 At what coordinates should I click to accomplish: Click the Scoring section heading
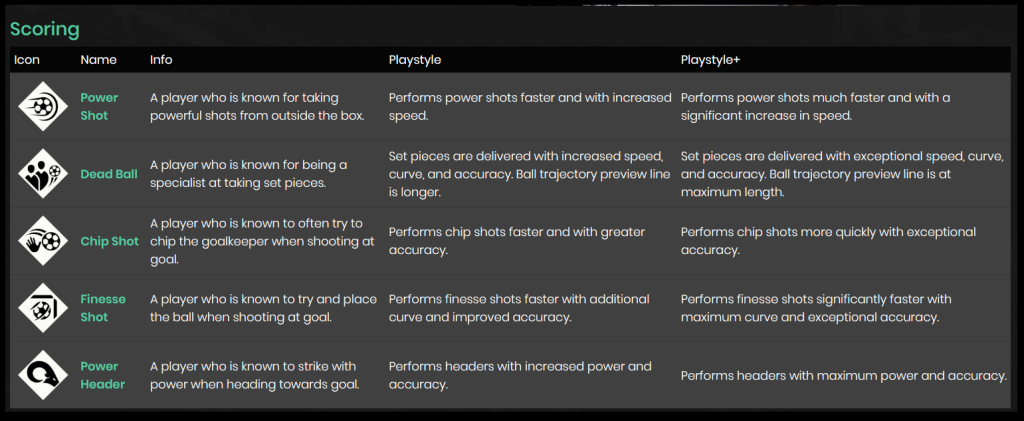coord(45,30)
